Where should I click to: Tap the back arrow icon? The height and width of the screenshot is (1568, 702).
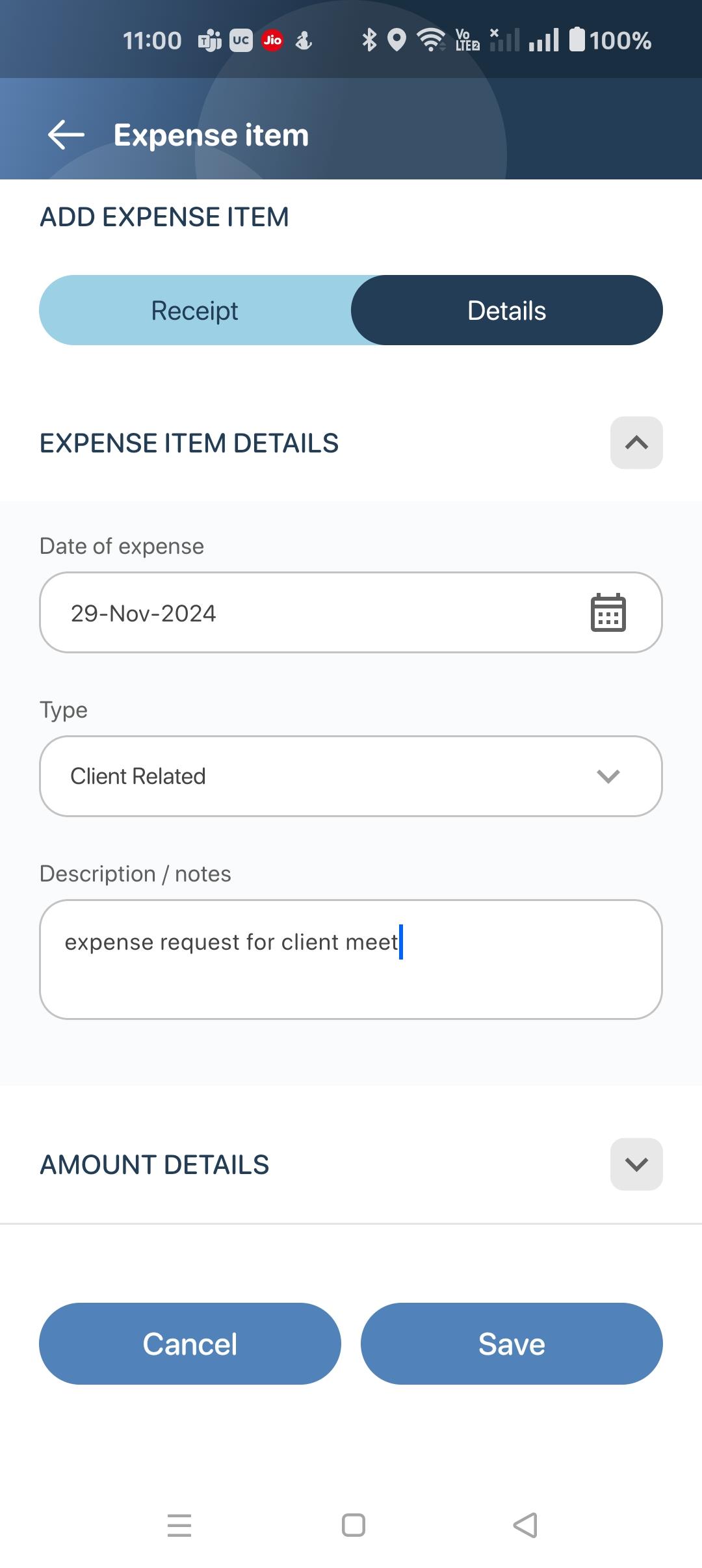pos(66,135)
